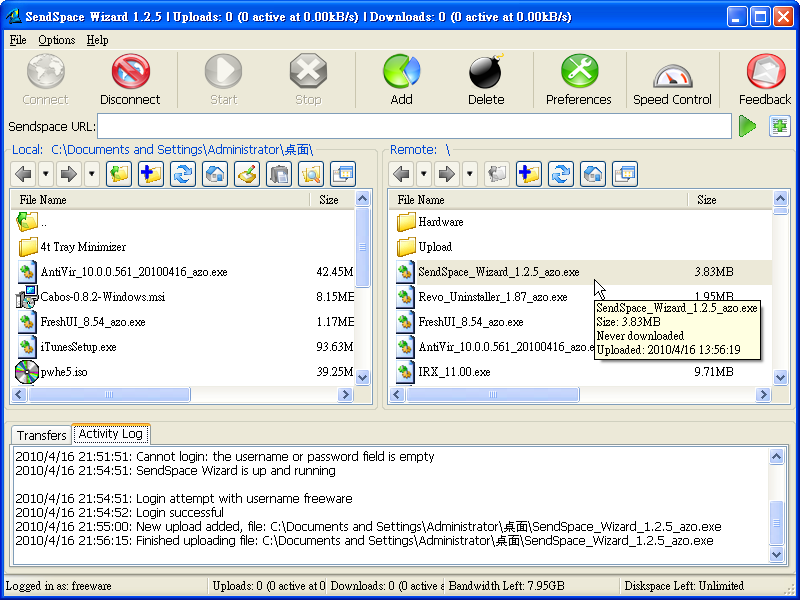Viewport: 800px width, 600px height.
Task: Click Local list horizontal scrollbar right arrow
Action: pyautogui.click(x=346, y=394)
